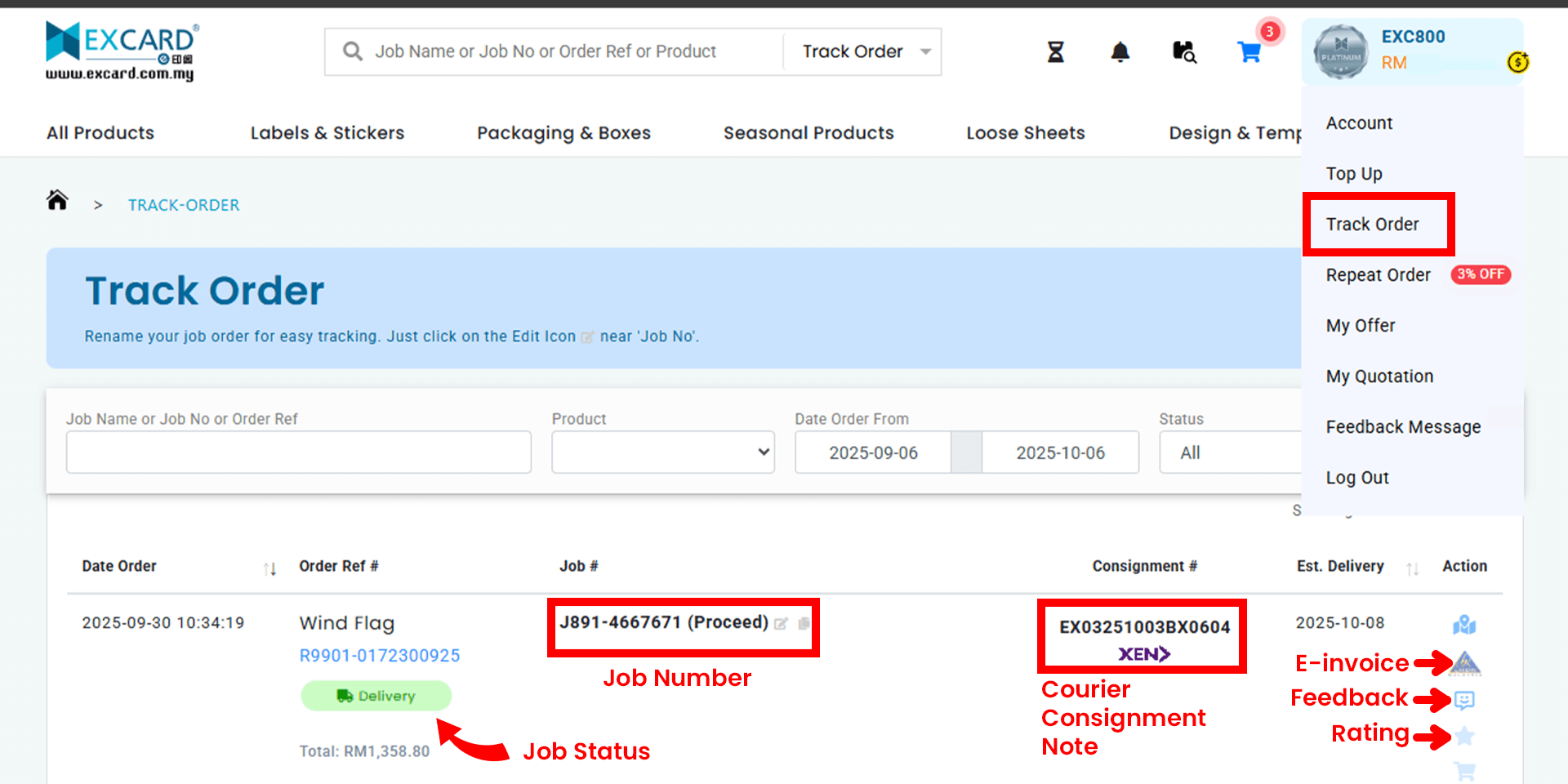Toggle Date Order sort direction
This screenshot has height=784, width=1568.
click(x=271, y=568)
